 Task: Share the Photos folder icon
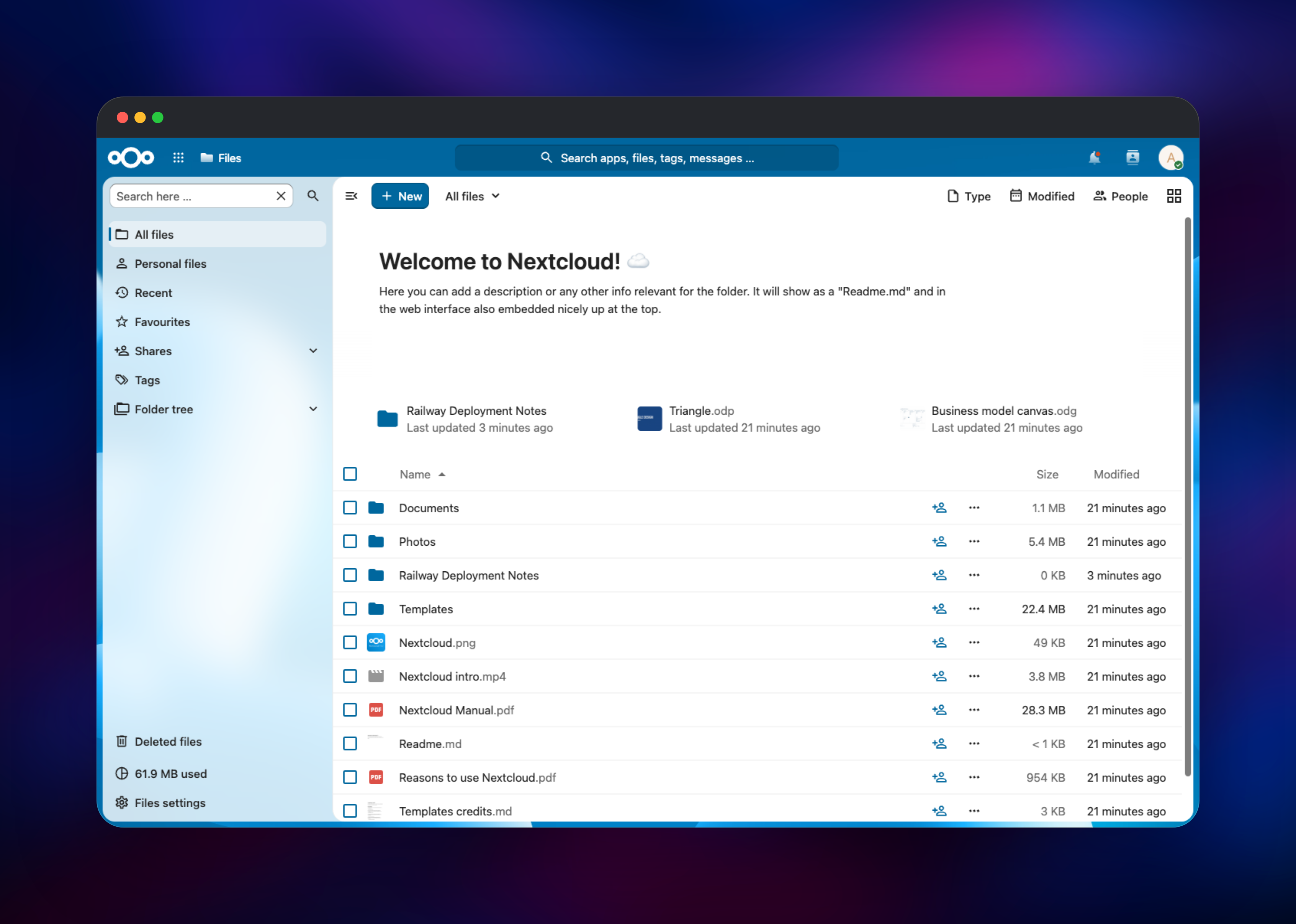click(939, 541)
